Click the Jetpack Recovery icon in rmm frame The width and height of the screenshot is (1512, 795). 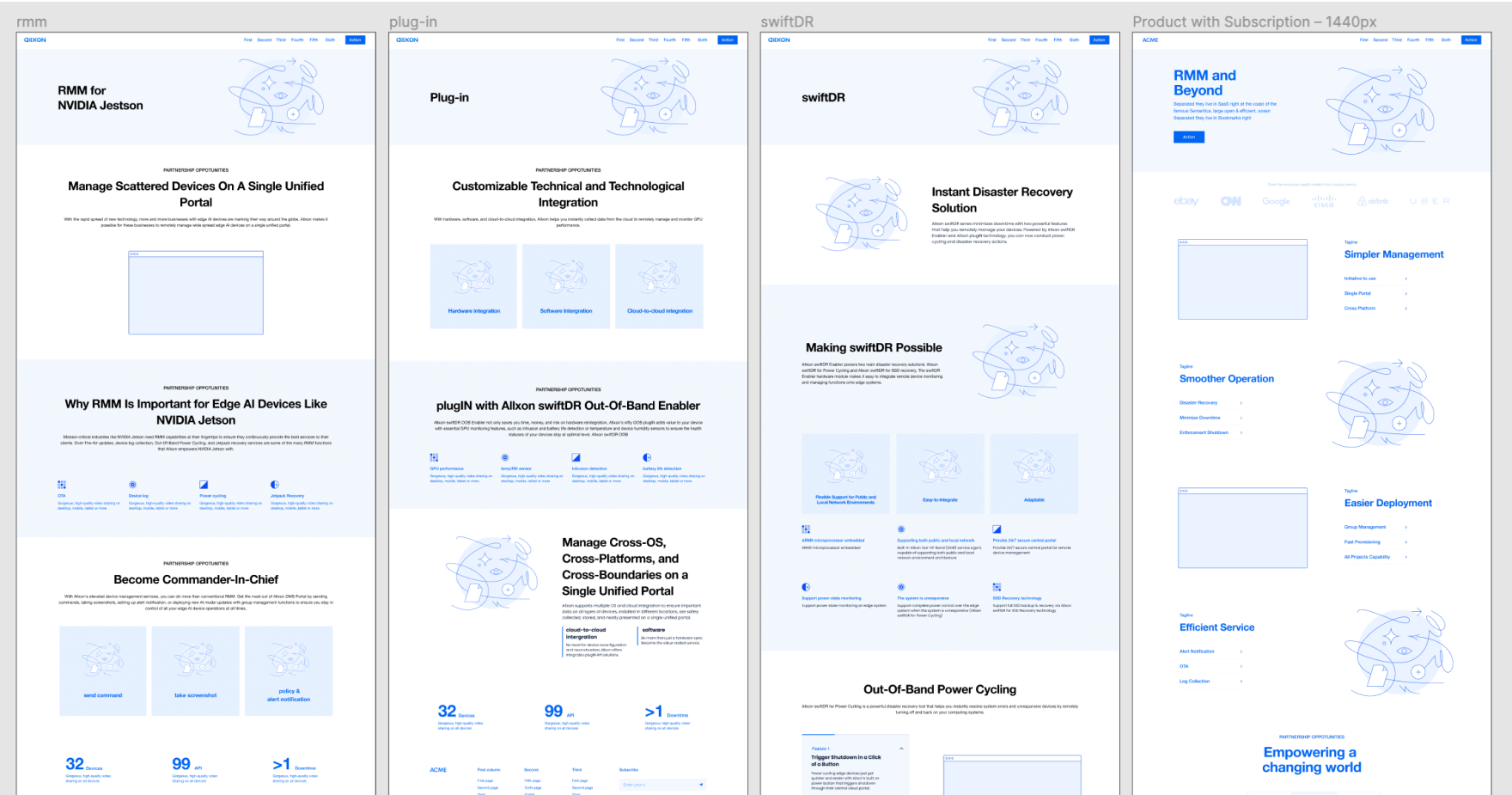[x=275, y=485]
